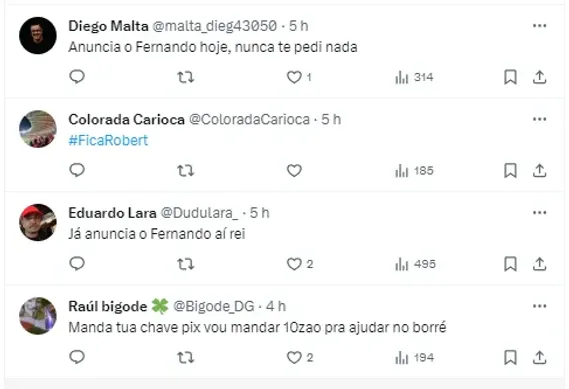Open Raúl bigode's display name

(107, 306)
